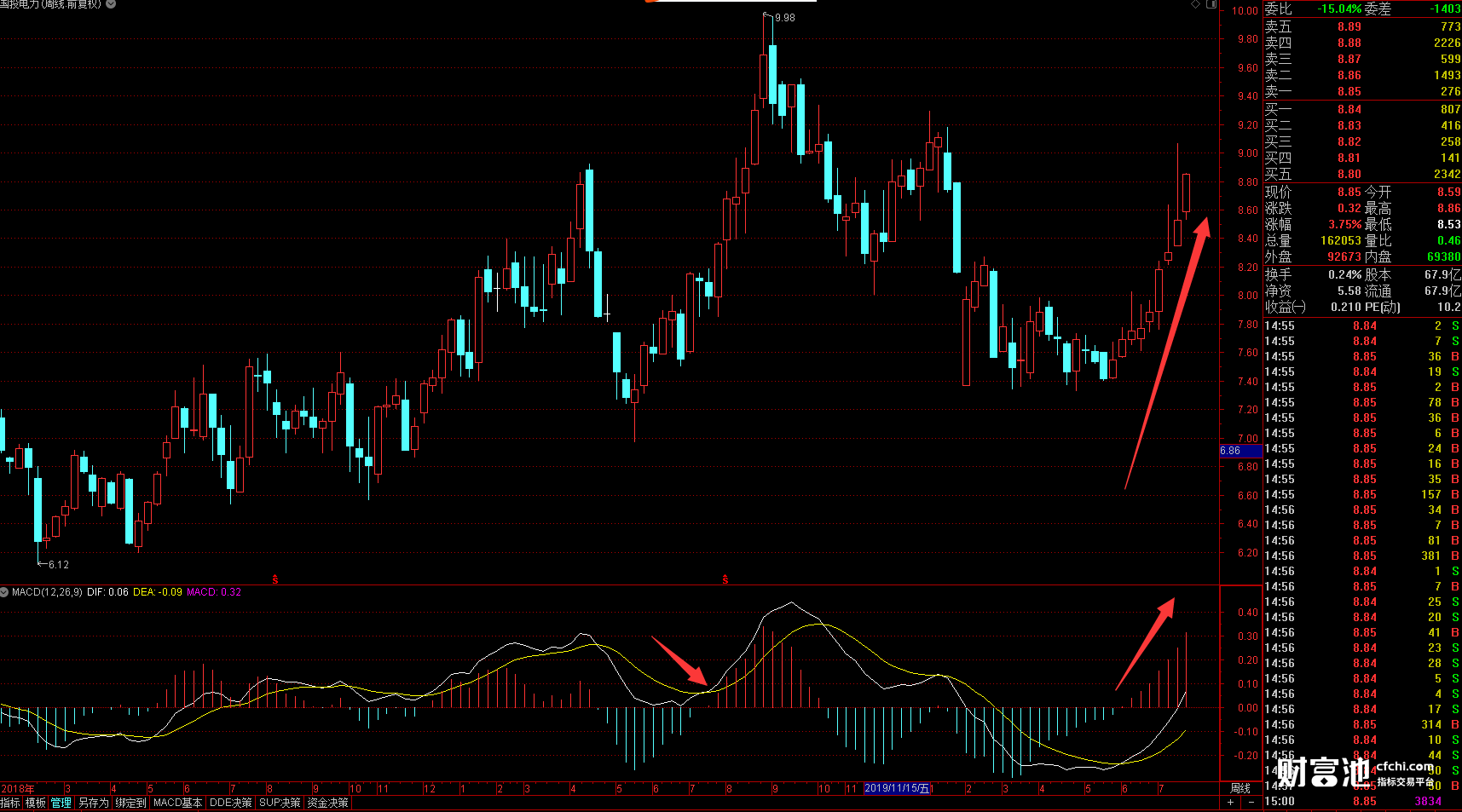Open the 周线 period selector
The image size is (1462, 812).
coord(1240,788)
